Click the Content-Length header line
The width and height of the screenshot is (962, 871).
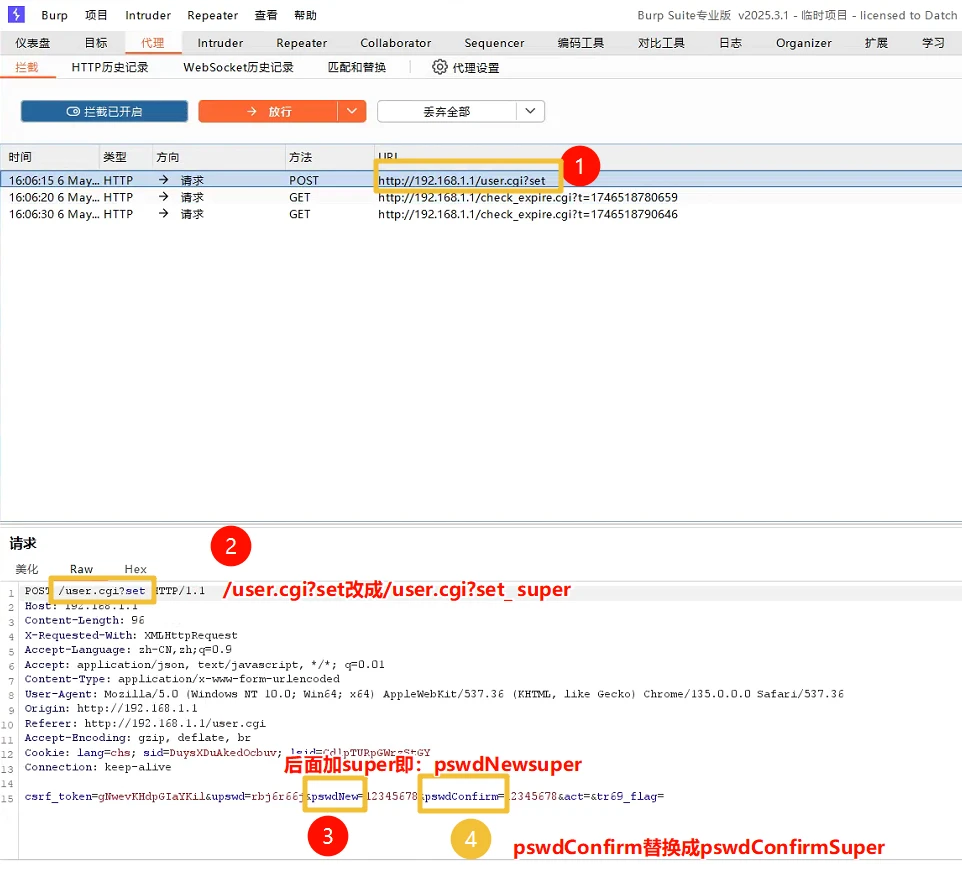[85, 620]
